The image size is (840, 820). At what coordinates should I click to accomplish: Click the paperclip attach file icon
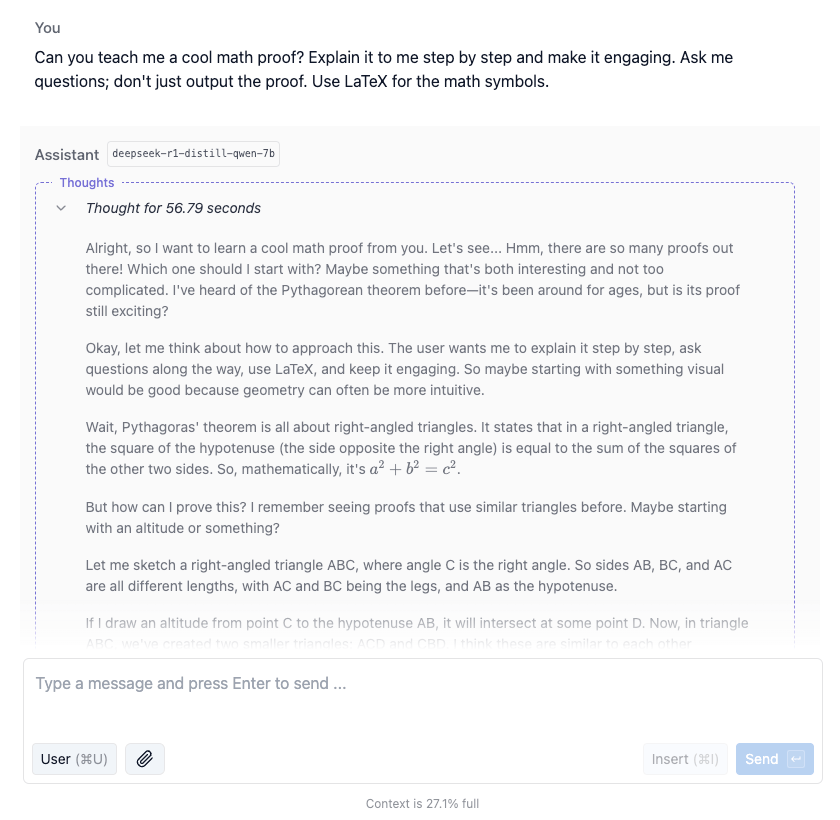tap(145, 759)
